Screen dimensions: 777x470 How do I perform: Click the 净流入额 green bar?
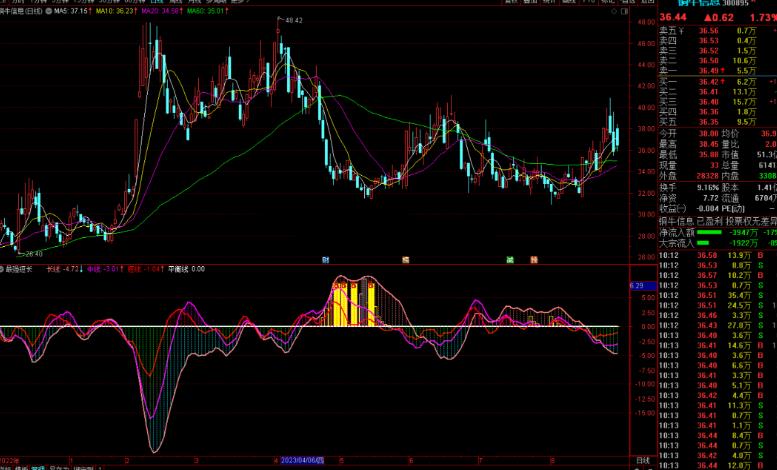(x=709, y=232)
